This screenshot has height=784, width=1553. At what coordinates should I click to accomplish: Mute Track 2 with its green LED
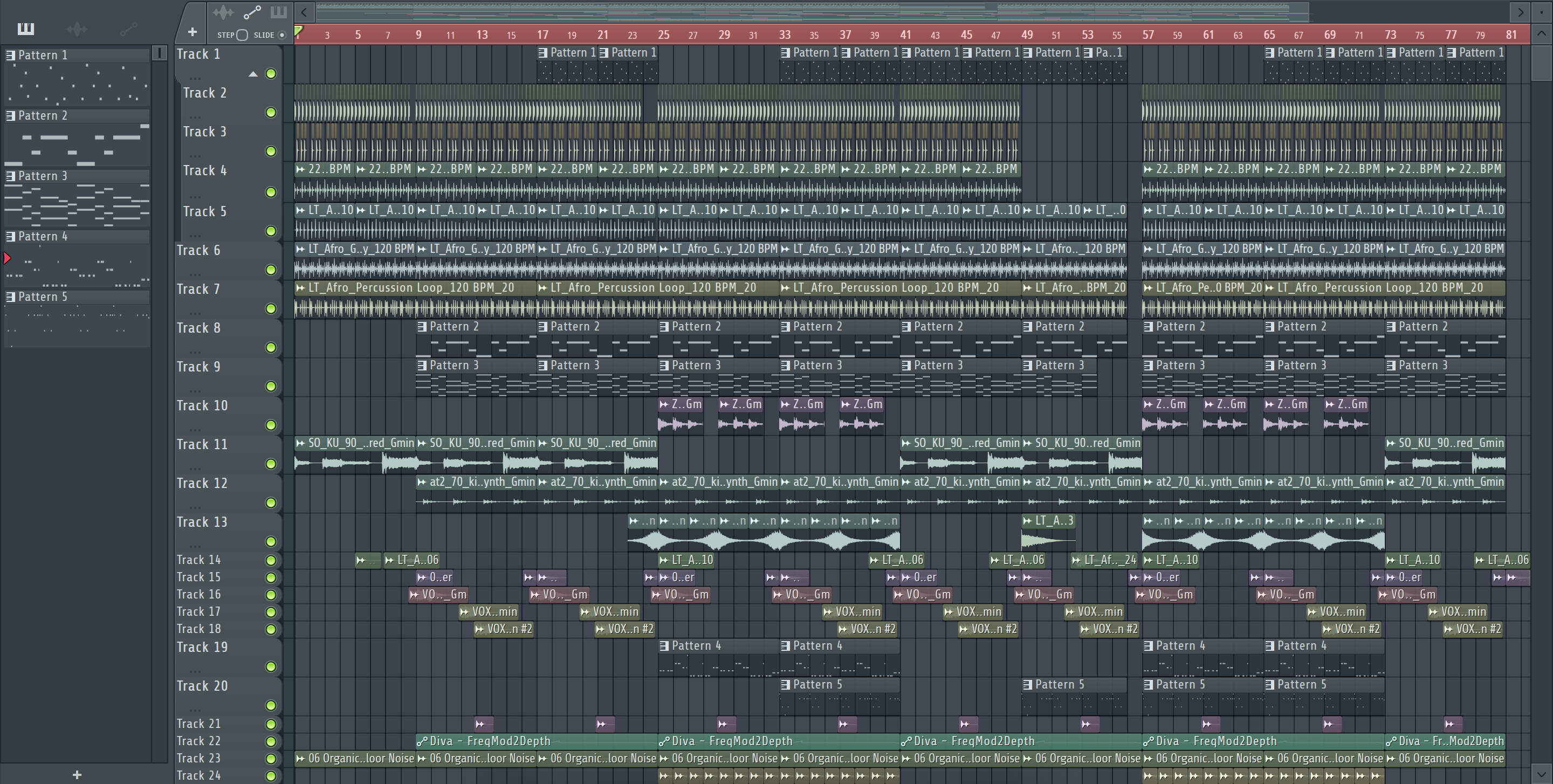pos(271,113)
